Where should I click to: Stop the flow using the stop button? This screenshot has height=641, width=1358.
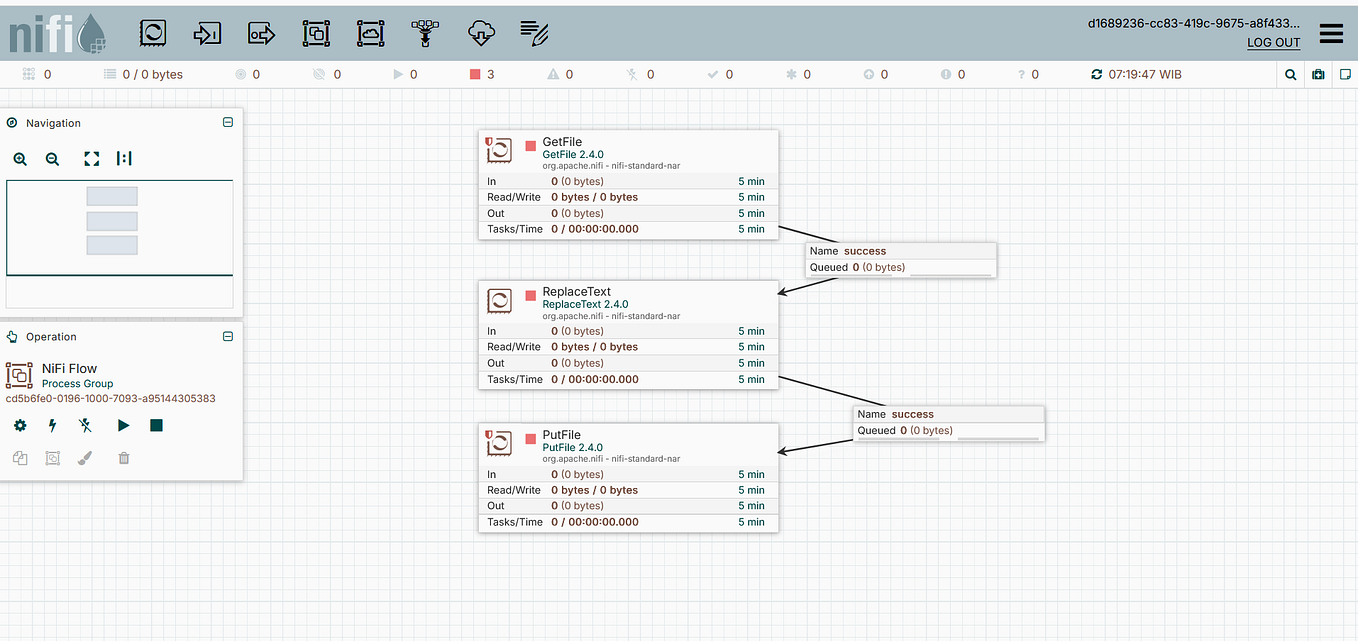point(153,425)
